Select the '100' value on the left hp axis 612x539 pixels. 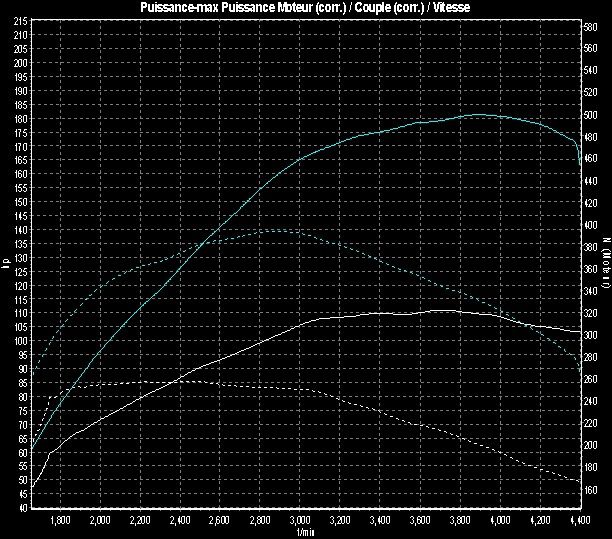(x=21, y=340)
